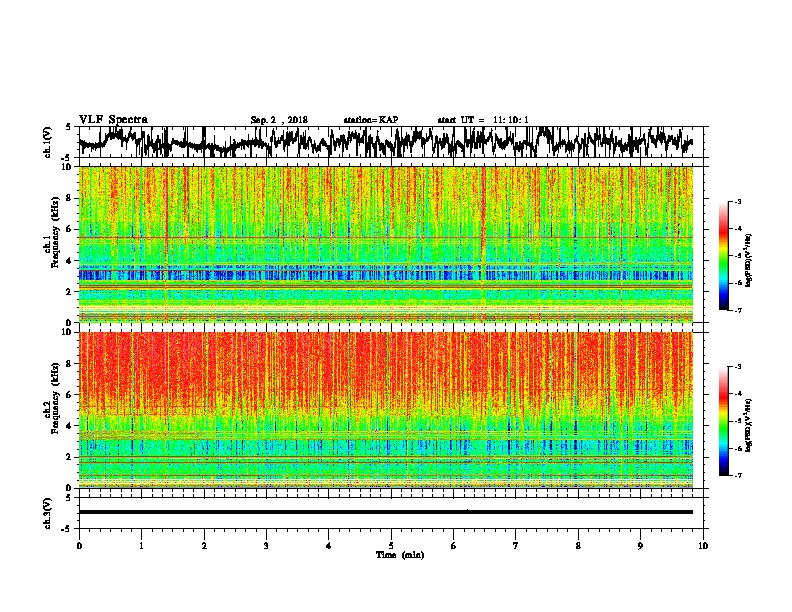The height and width of the screenshot is (612, 792).
Task: Click the "VLF Spectra" plot title
Action: [113, 119]
